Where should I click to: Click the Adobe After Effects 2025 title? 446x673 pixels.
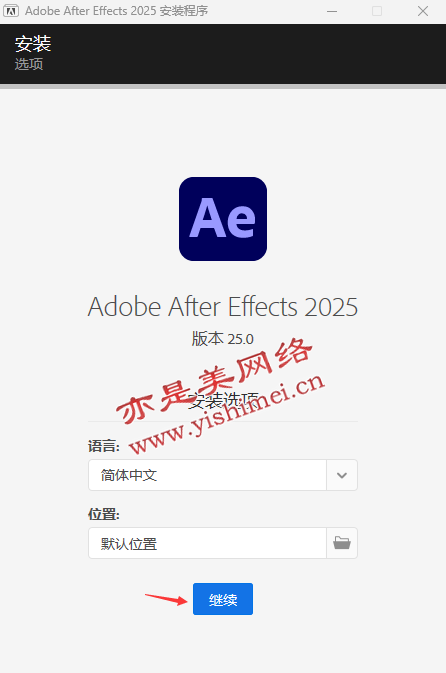click(x=223, y=307)
